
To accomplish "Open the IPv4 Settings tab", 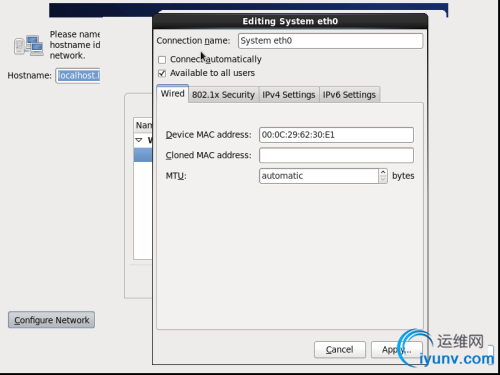I will (289, 95).
